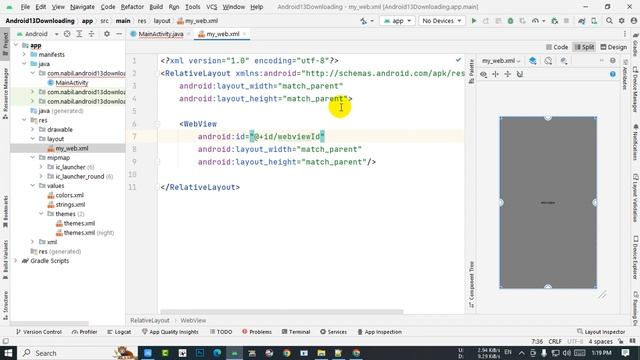Viewport: 640px width, 360px height.
Task: Switch to MainActivity.java tab
Action: (x=161, y=34)
